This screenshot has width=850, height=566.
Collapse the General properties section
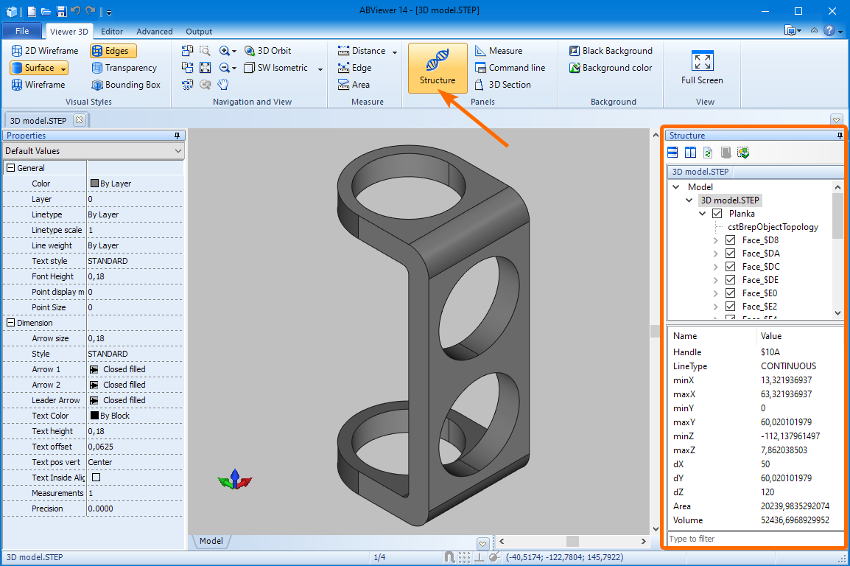point(10,168)
